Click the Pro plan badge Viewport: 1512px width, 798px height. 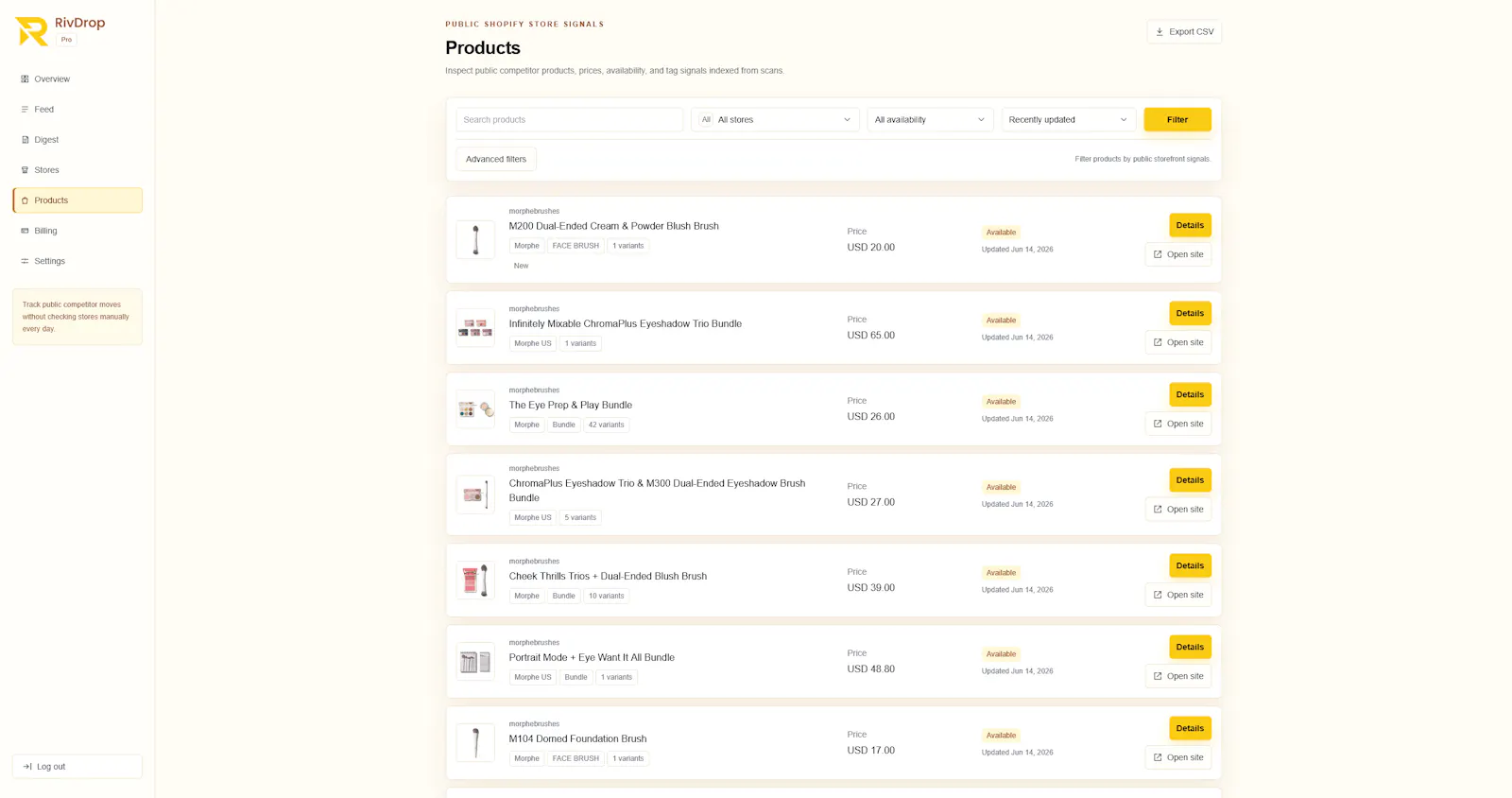tap(66, 40)
